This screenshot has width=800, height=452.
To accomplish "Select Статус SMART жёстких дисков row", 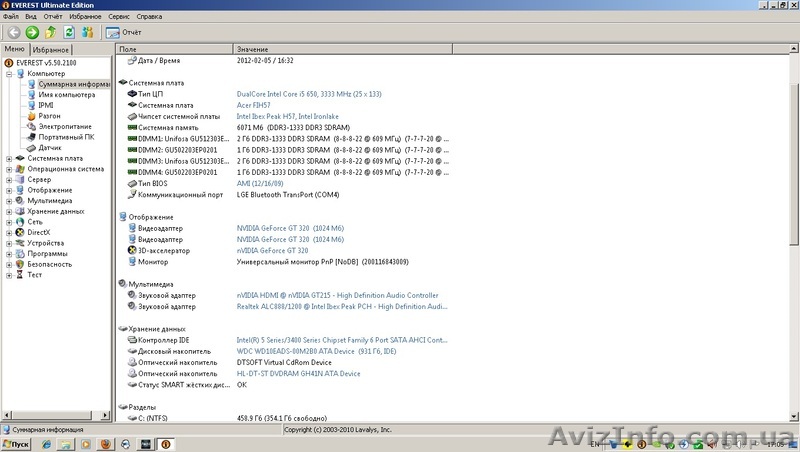I will (x=187, y=385).
